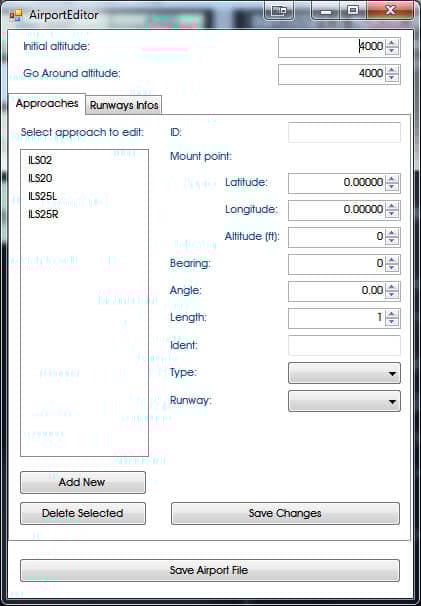This screenshot has width=421, height=606.
Task: Increase Length using the up spinner arrow
Action: (392, 314)
